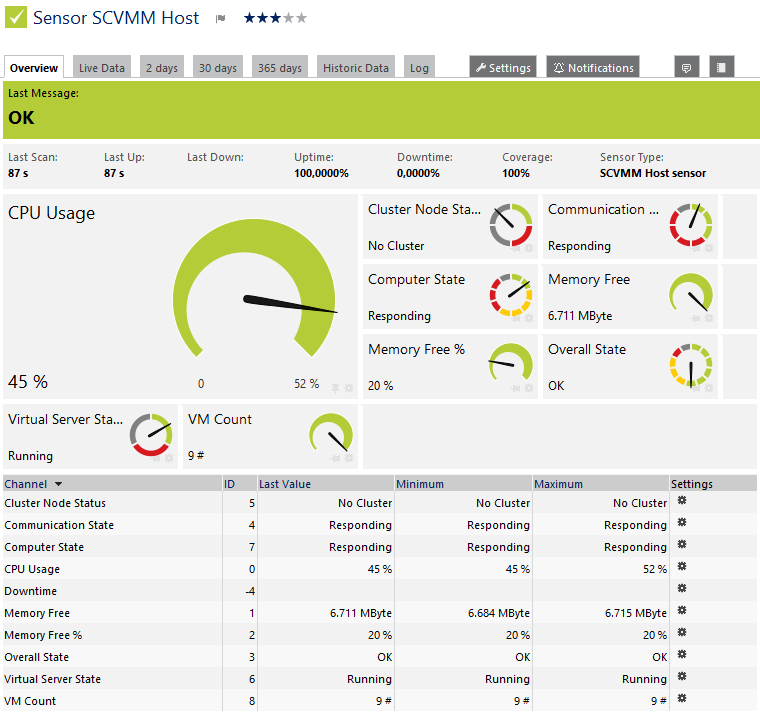Image resolution: width=760 pixels, height=714 pixels.
Task: Click the gear icon on Computer State gauge
Action: point(529,318)
